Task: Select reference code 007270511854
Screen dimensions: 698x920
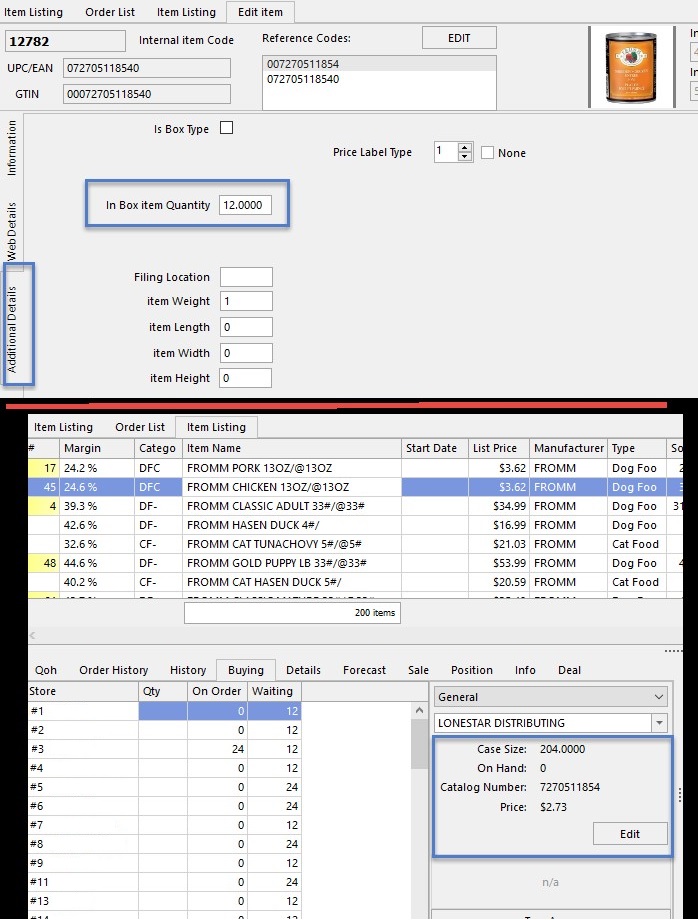Action: coord(379,64)
